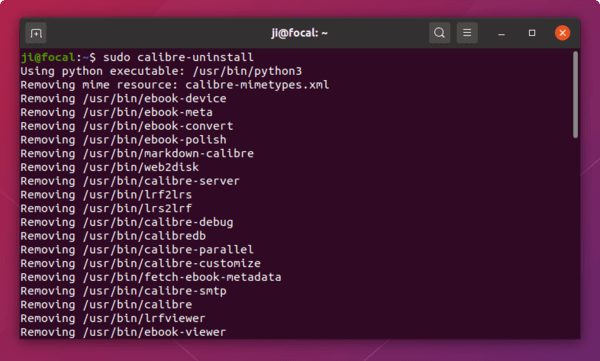Minimize the terminal window
This screenshot has height=361, width=600.
[501, 33]
